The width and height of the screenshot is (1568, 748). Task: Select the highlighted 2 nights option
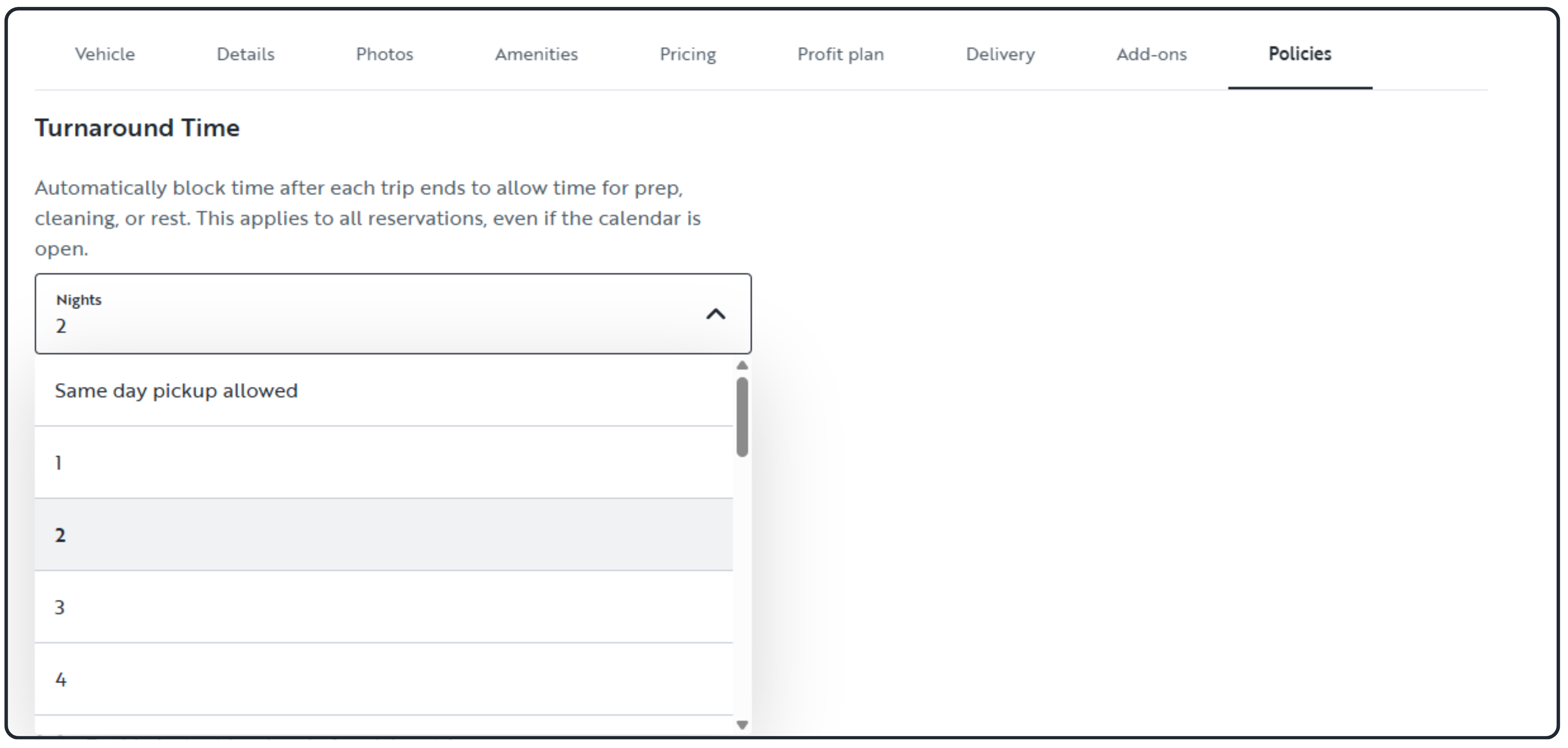coord(383,535)
